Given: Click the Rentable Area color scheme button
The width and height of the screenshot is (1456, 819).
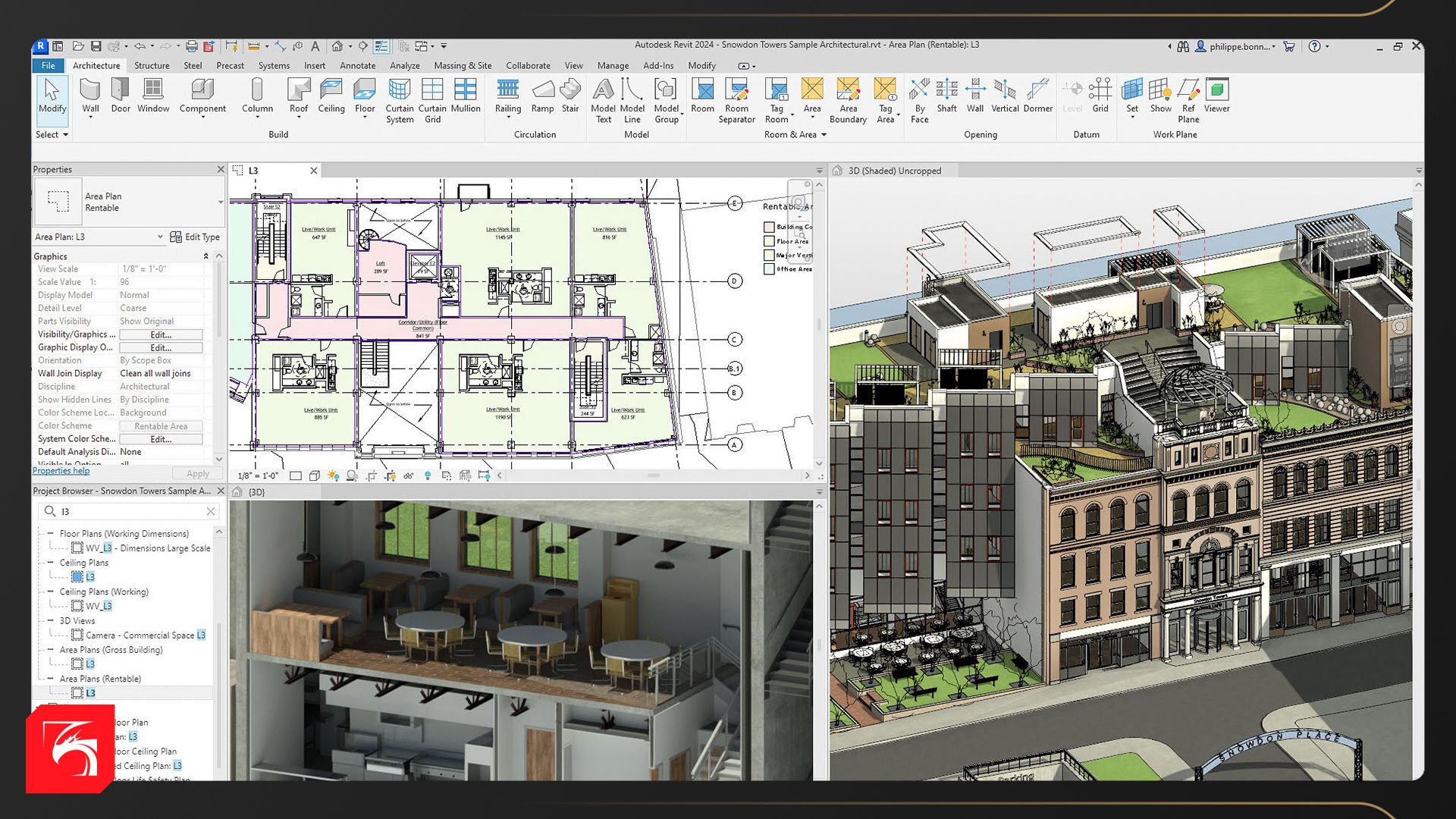Looking at the screenshot, I should pos(161,426).
